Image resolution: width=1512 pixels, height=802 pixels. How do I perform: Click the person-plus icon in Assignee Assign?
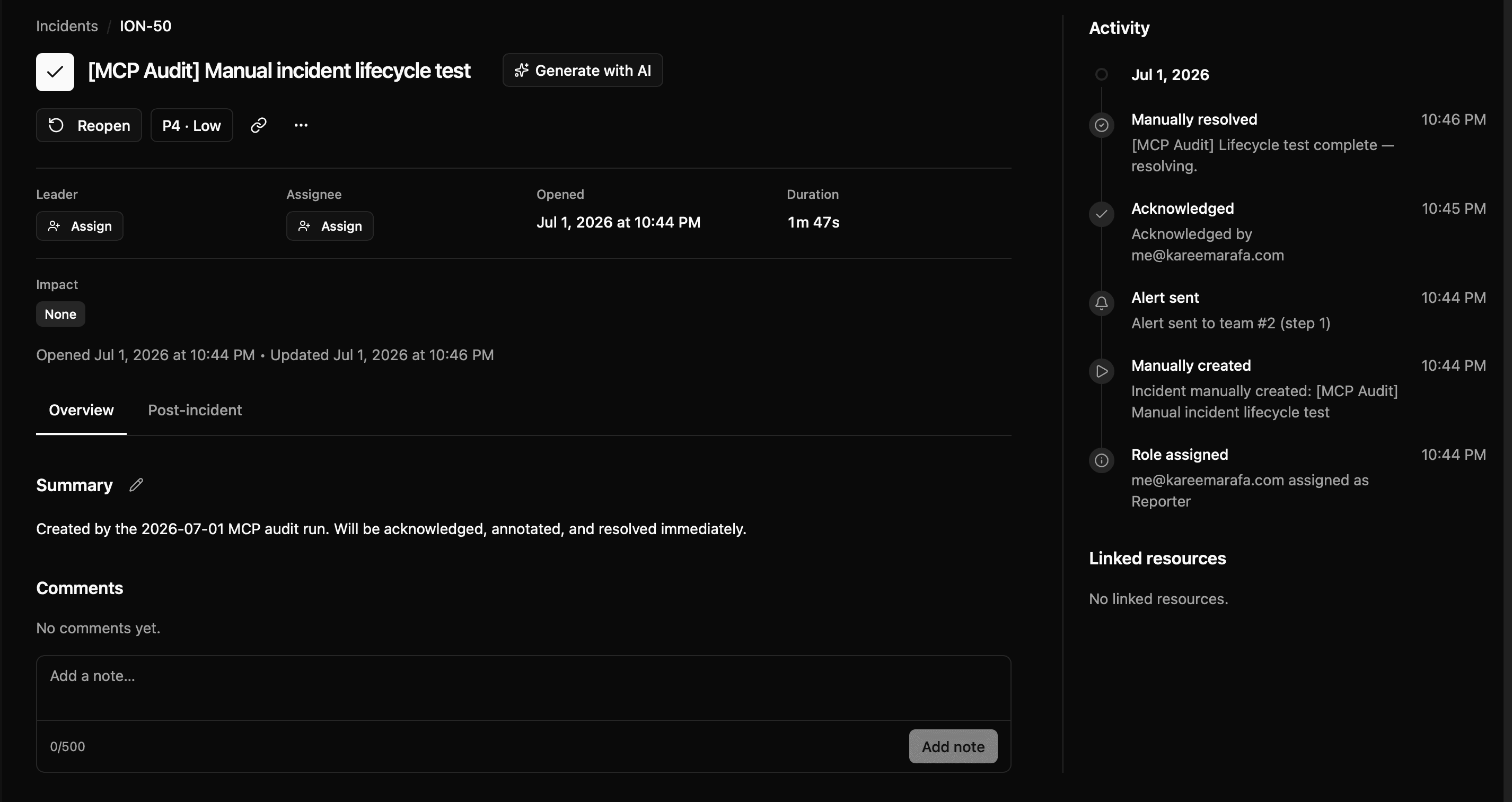pos(304,226)
